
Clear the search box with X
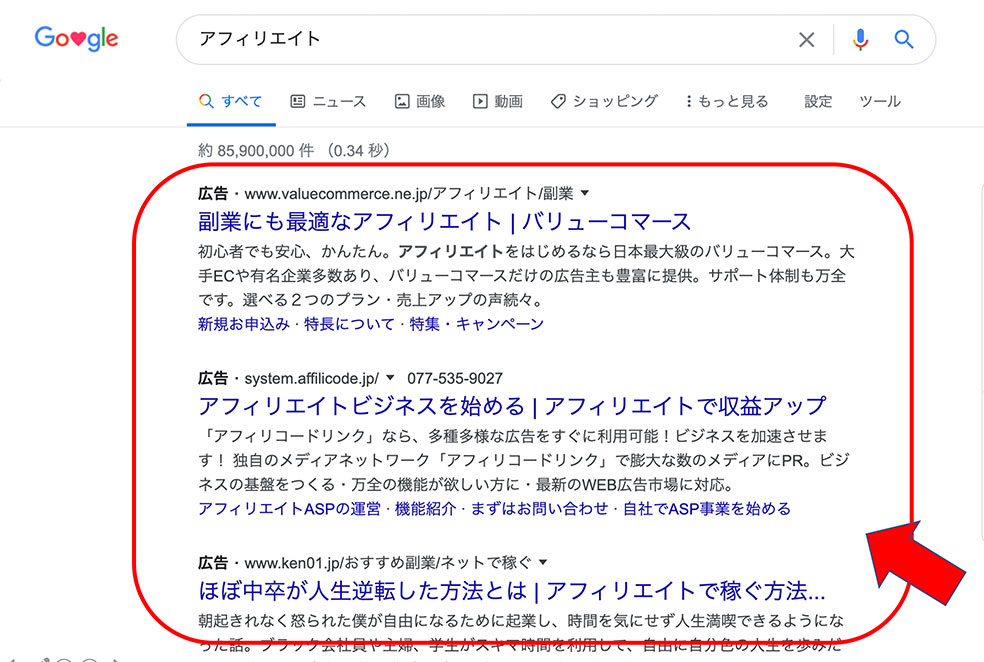[806, 40]
